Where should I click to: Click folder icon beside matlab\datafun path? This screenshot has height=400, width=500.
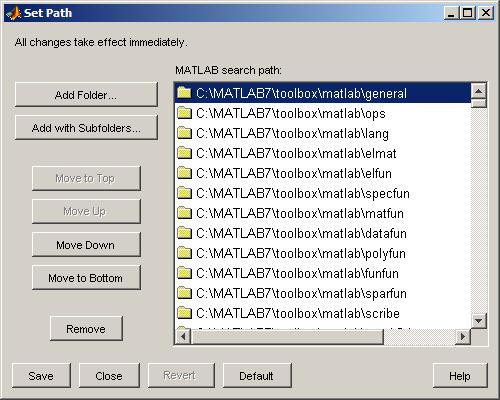[184, 233]
